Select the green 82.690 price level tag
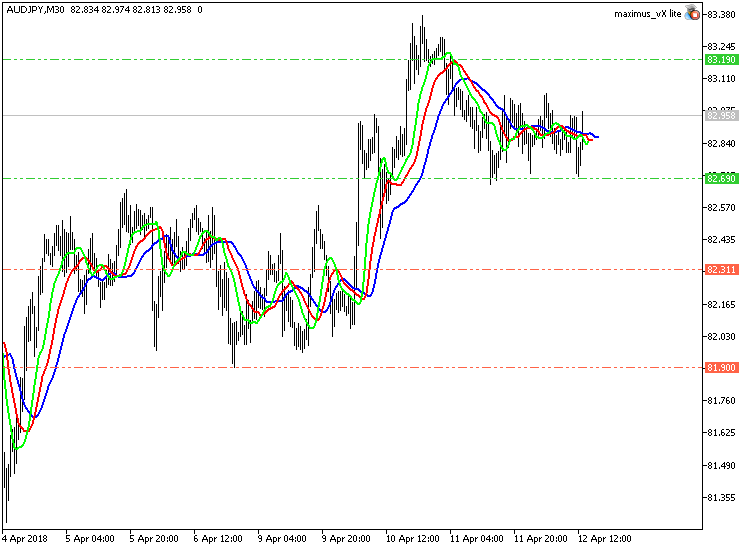 tap(721, 179)
